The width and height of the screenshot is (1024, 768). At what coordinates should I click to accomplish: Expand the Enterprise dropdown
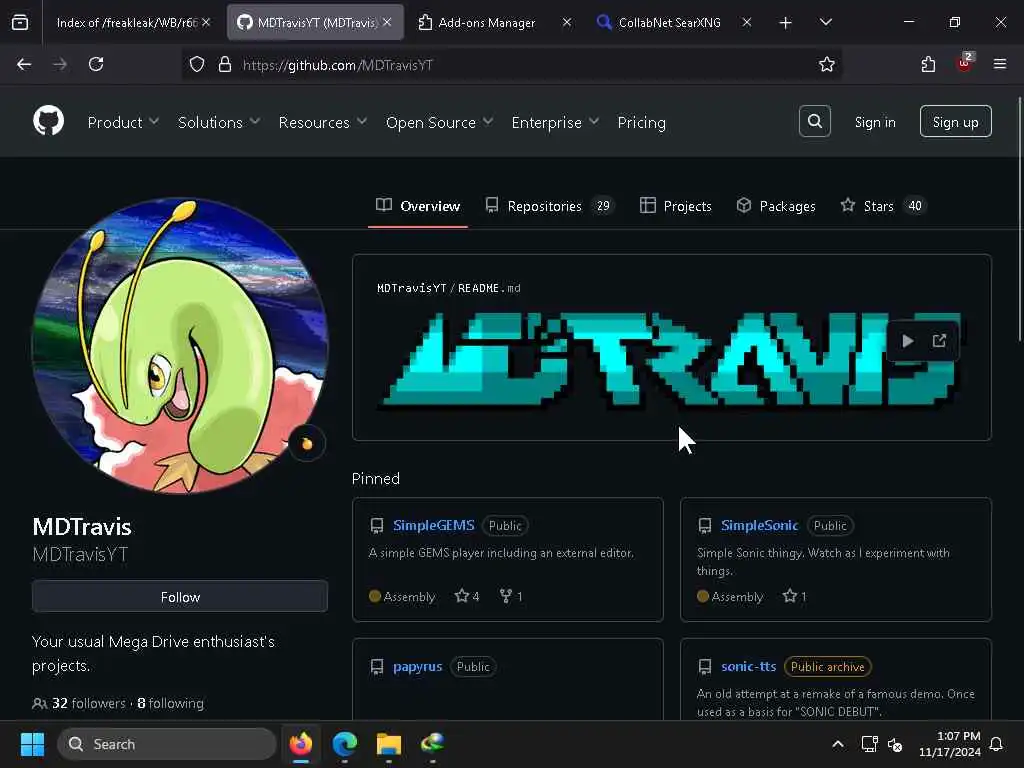pos(555,122)
